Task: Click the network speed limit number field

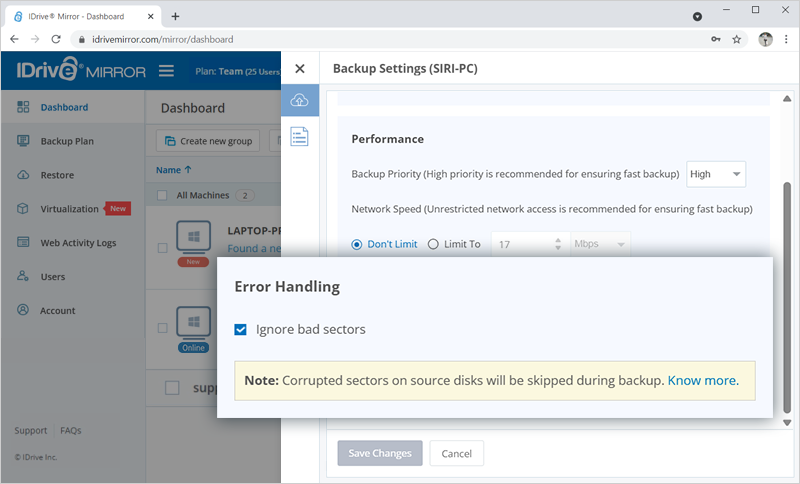Action: pos(522,244)
